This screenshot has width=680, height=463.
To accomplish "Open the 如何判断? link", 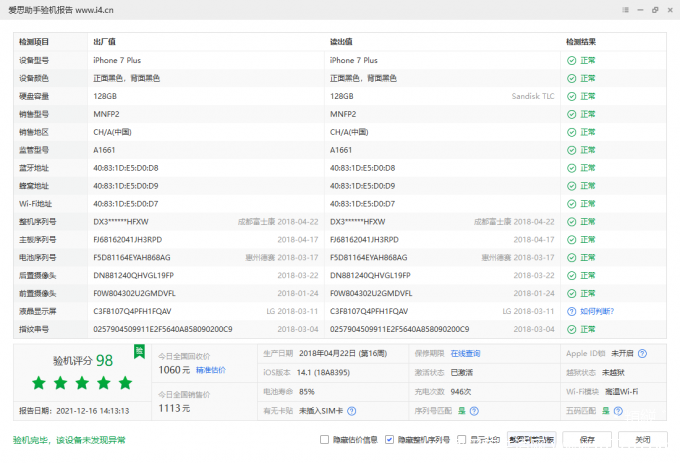I will 597,311.
